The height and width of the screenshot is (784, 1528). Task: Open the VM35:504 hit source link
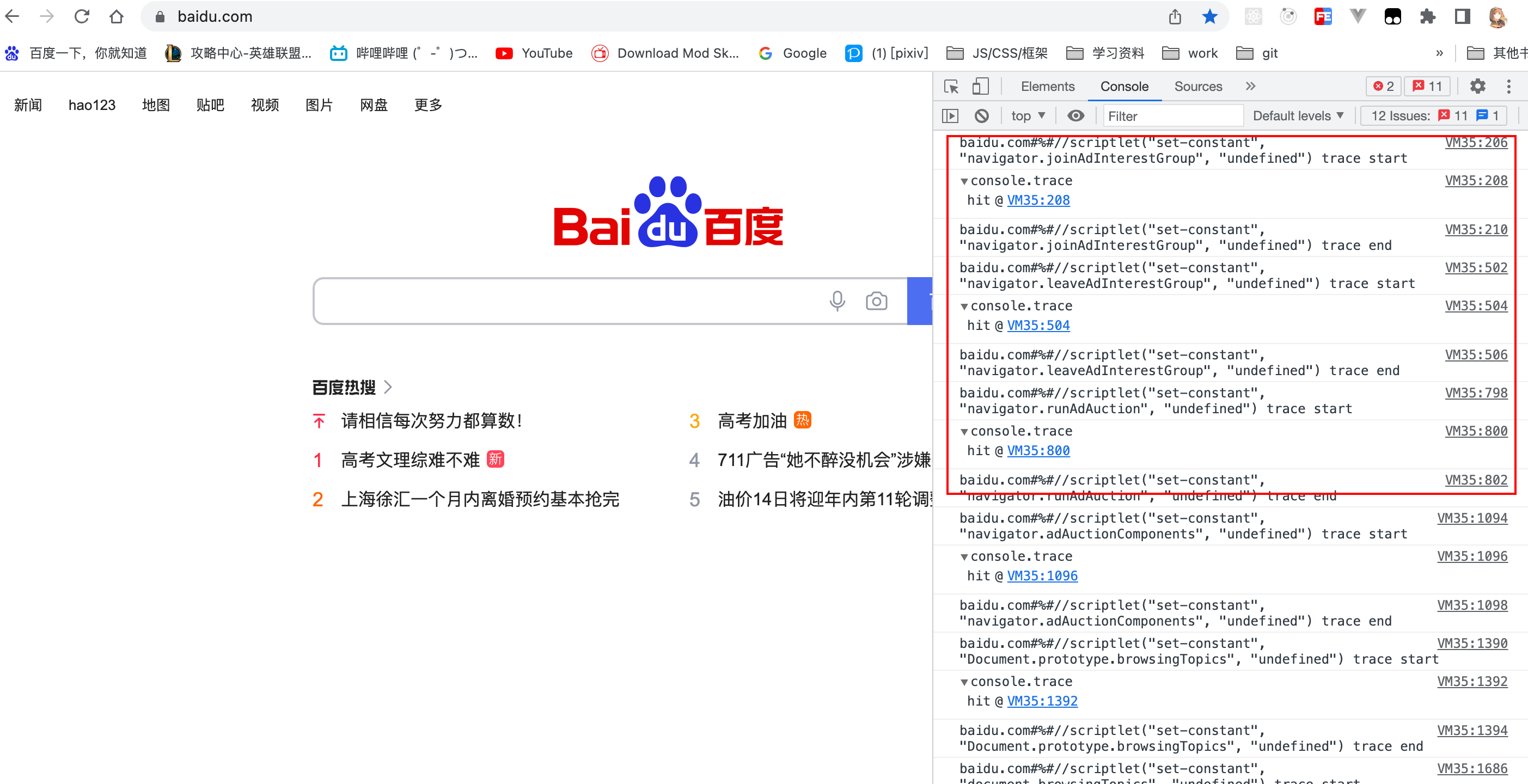[x=1038, y=326]
